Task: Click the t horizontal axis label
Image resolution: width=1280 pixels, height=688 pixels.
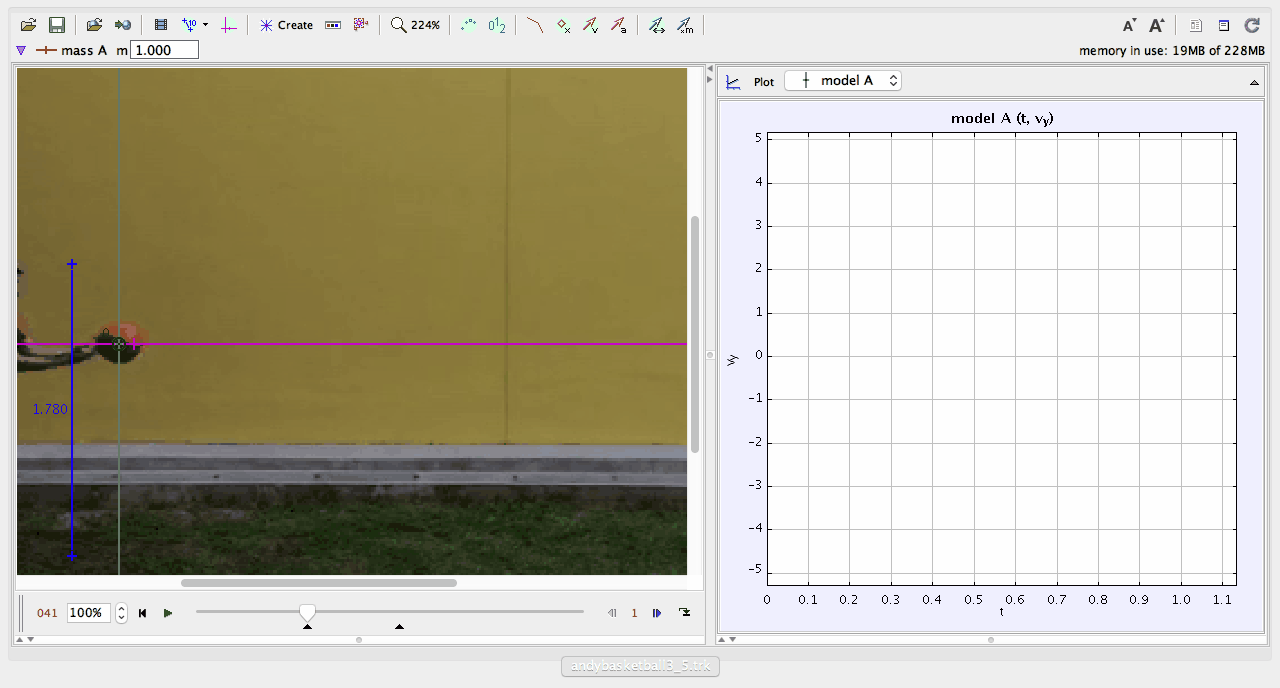Action: click(x=1002, y=610)
